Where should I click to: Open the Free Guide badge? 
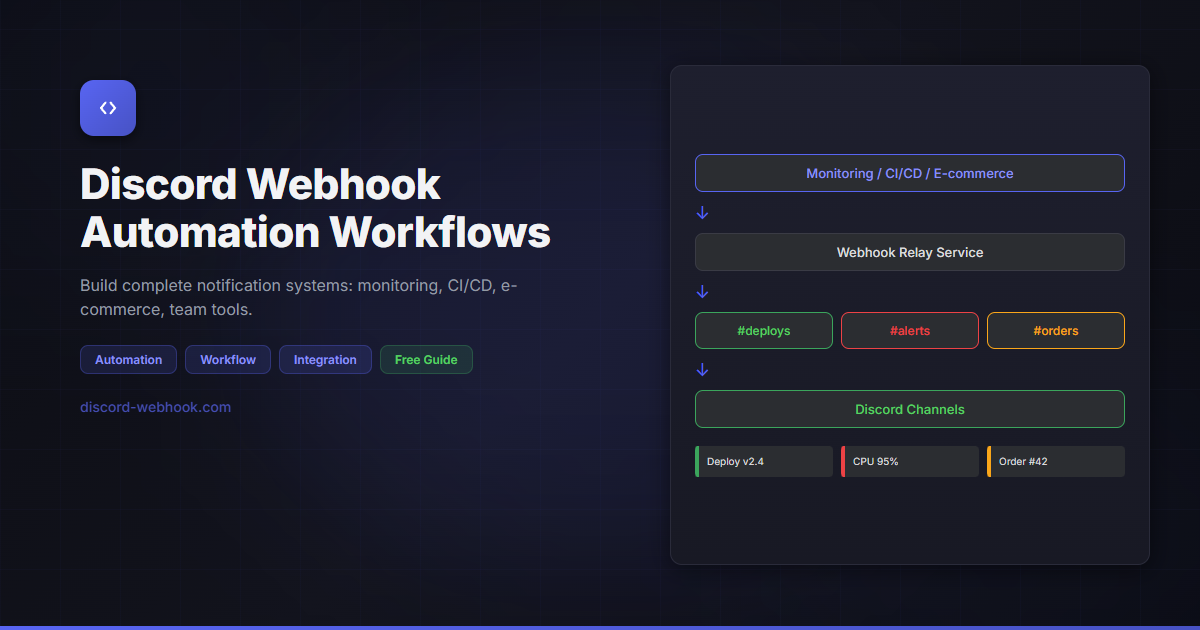click(426, 359)
